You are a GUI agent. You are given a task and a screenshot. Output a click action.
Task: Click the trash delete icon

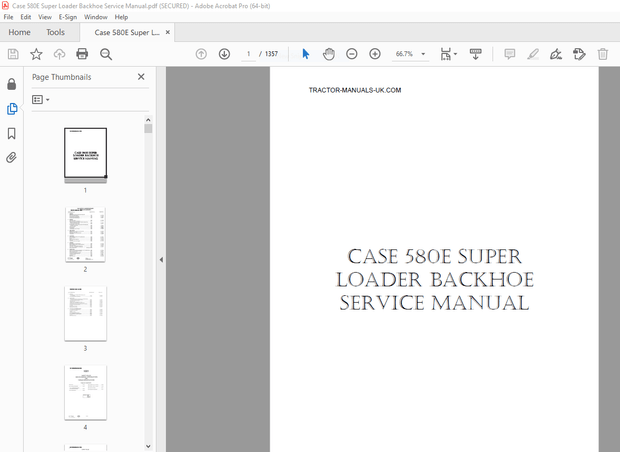tap(603, 54)
